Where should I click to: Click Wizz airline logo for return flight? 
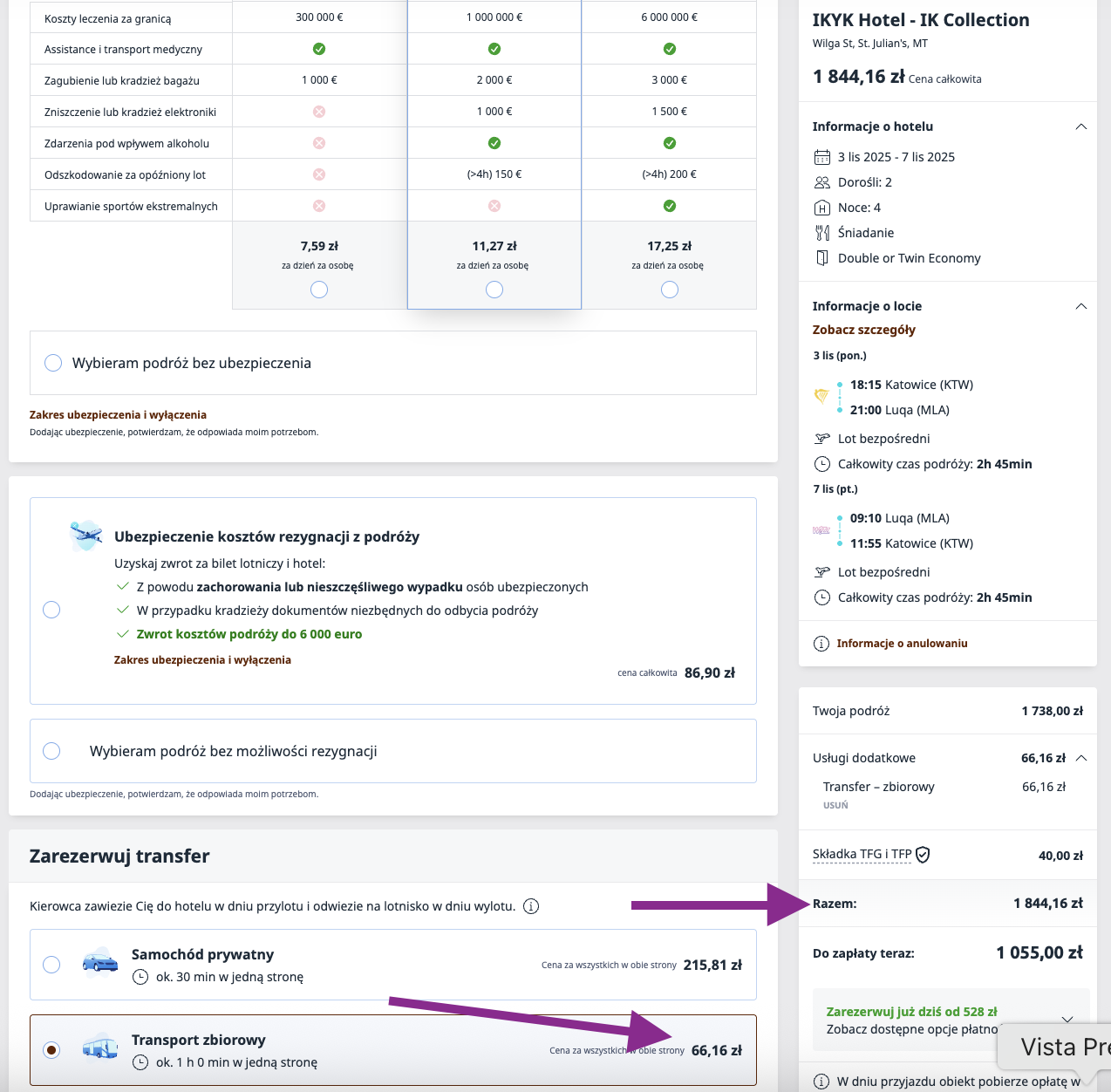point(821,530)
